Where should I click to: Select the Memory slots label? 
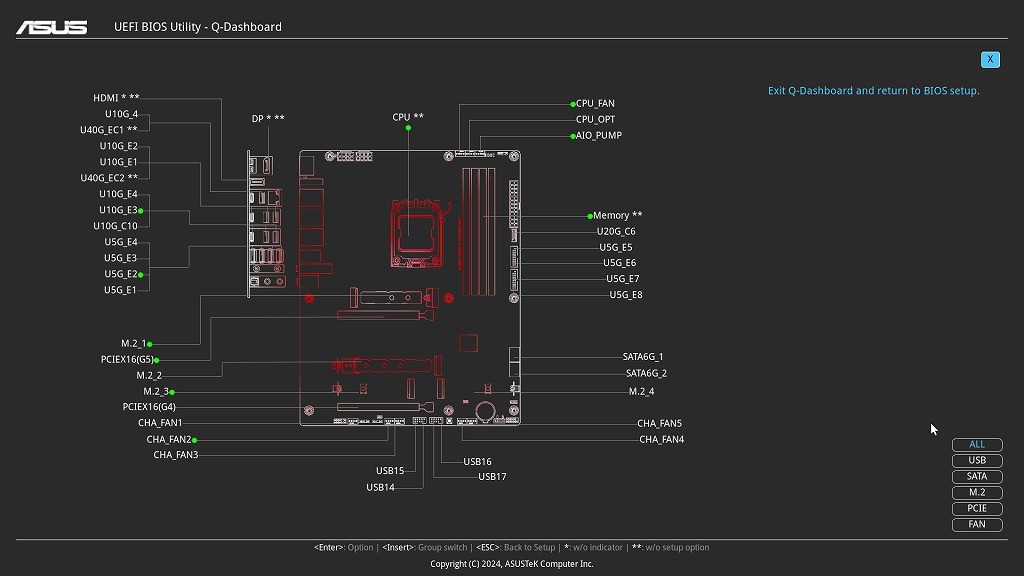pyautogui.click(x=617, y=215)
